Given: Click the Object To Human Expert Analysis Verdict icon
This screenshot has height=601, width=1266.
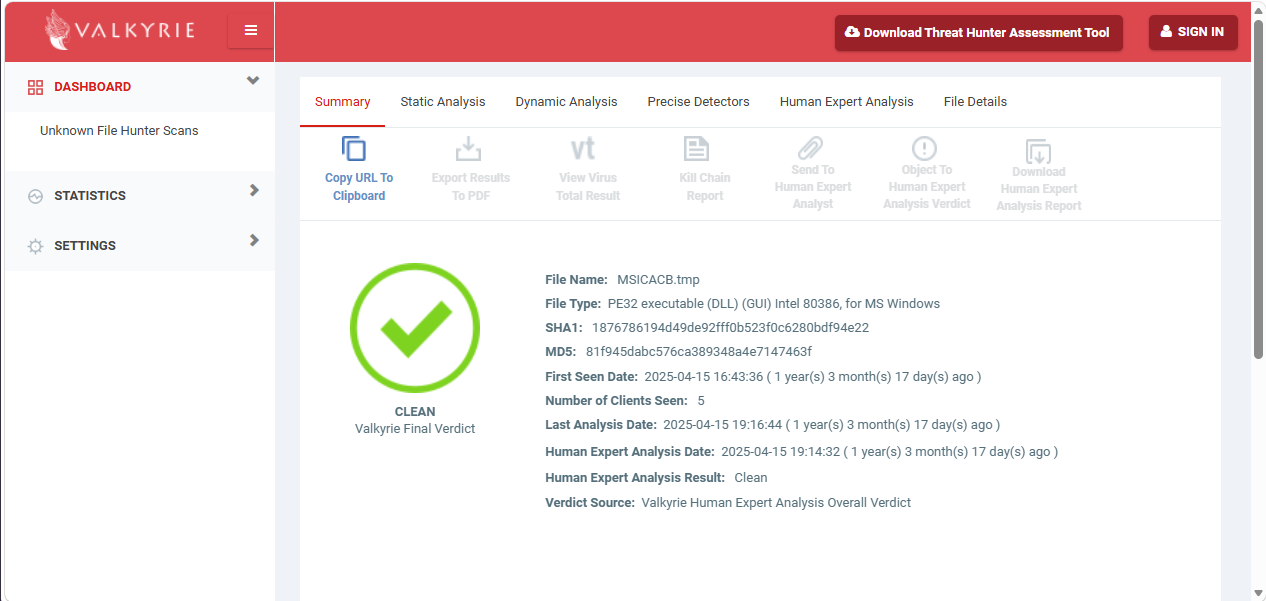Looking at the screenshot, I should [925, 149].
